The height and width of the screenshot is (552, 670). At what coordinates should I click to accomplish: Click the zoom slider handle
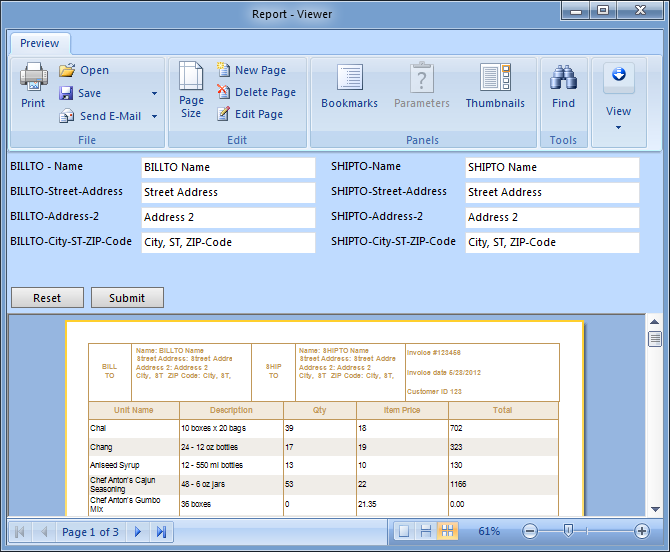[568, 531]
